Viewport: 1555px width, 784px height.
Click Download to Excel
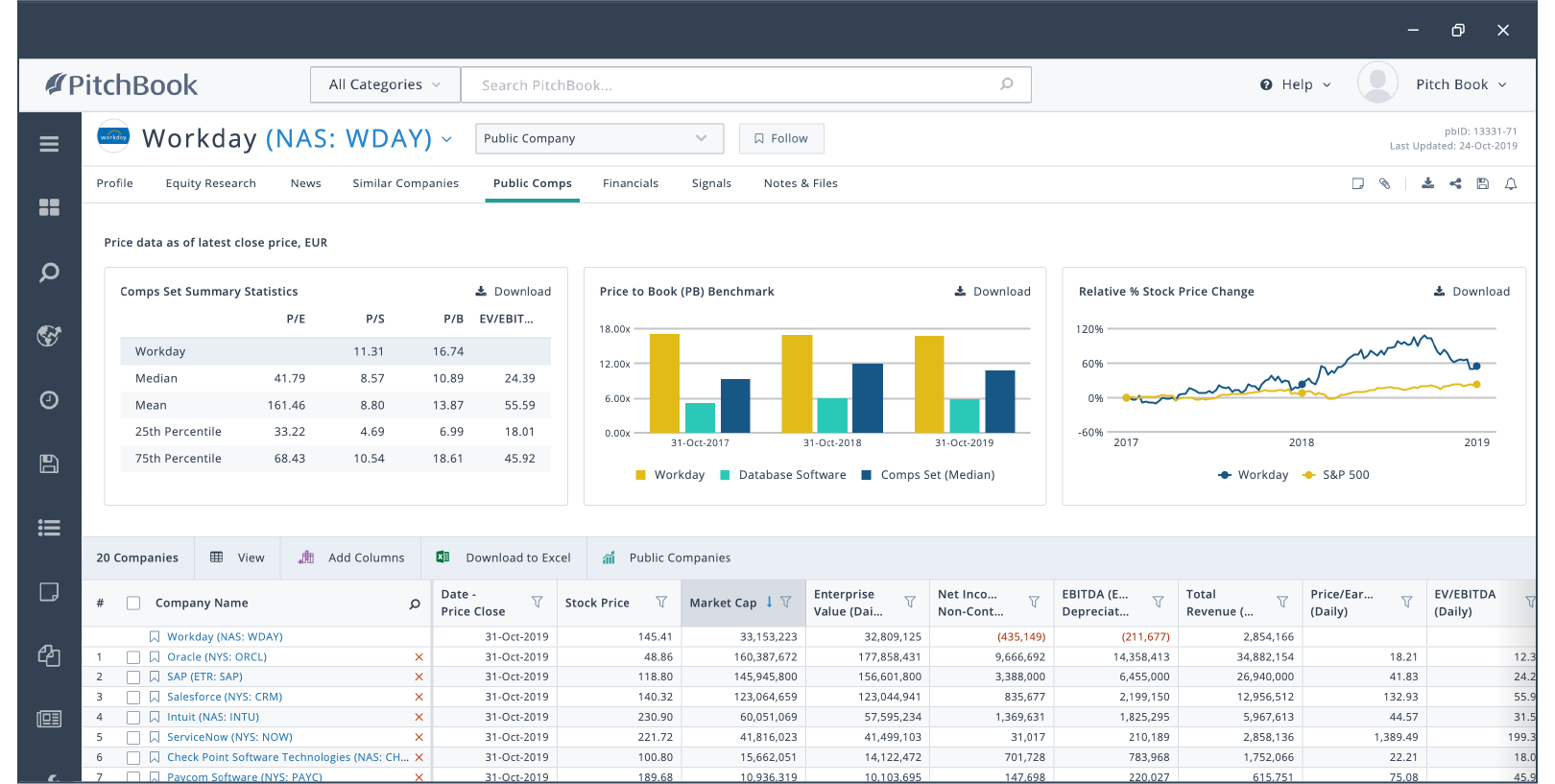pyautogui.click(x=504, y=558)
